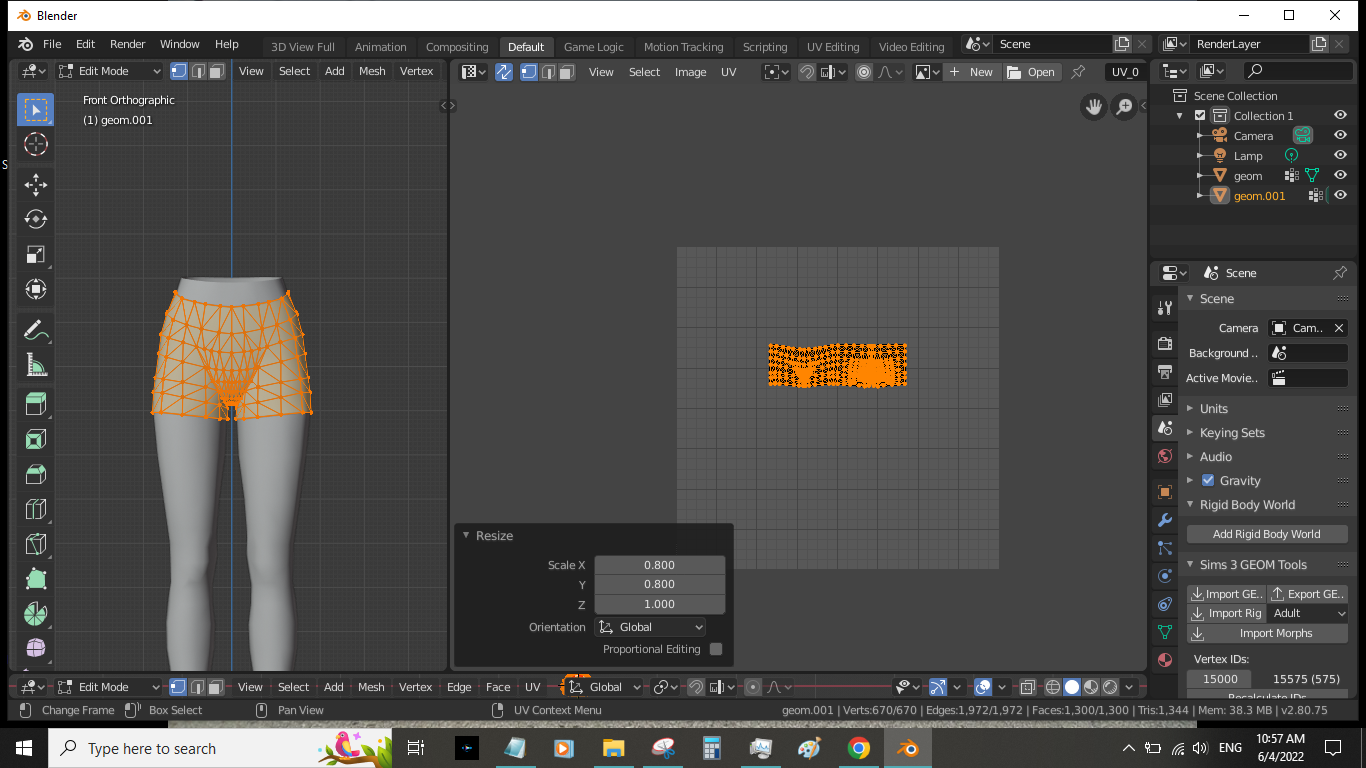This screenshot has width=1366, height=768.
Task: Switch to the Scripting workspace tab
Action: coord(765,47)
